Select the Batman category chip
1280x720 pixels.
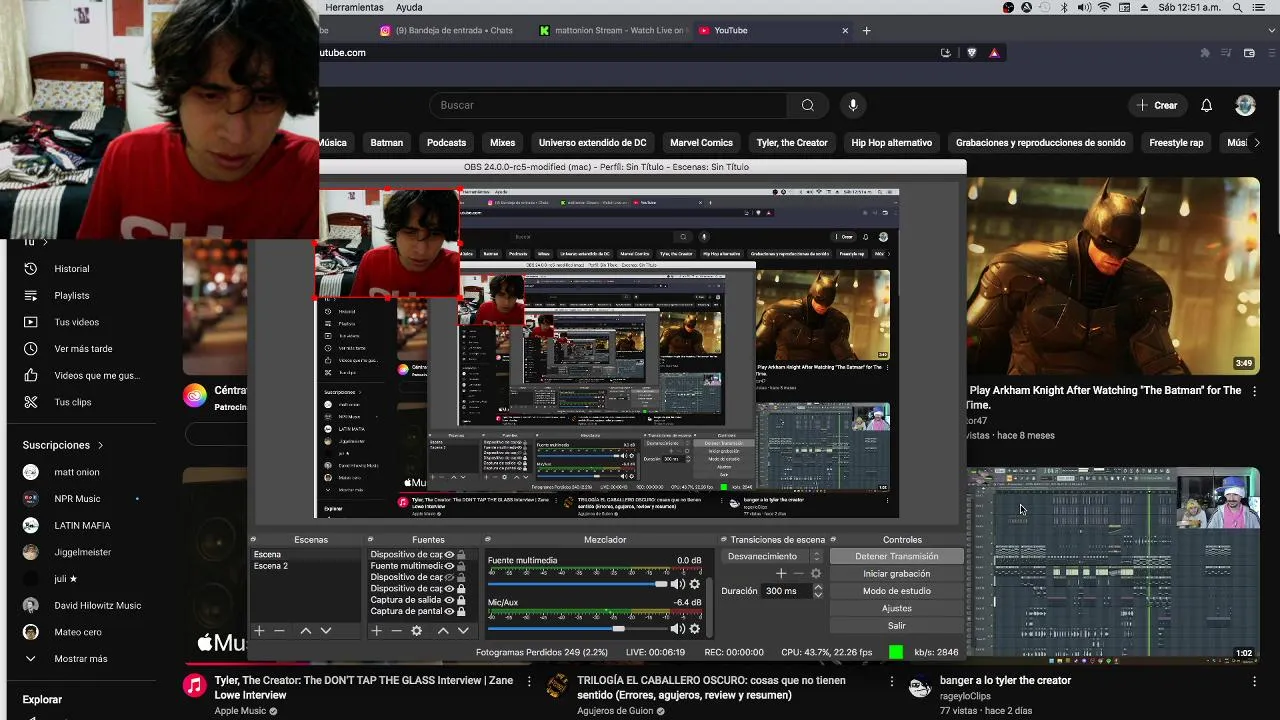coord(387,143)
